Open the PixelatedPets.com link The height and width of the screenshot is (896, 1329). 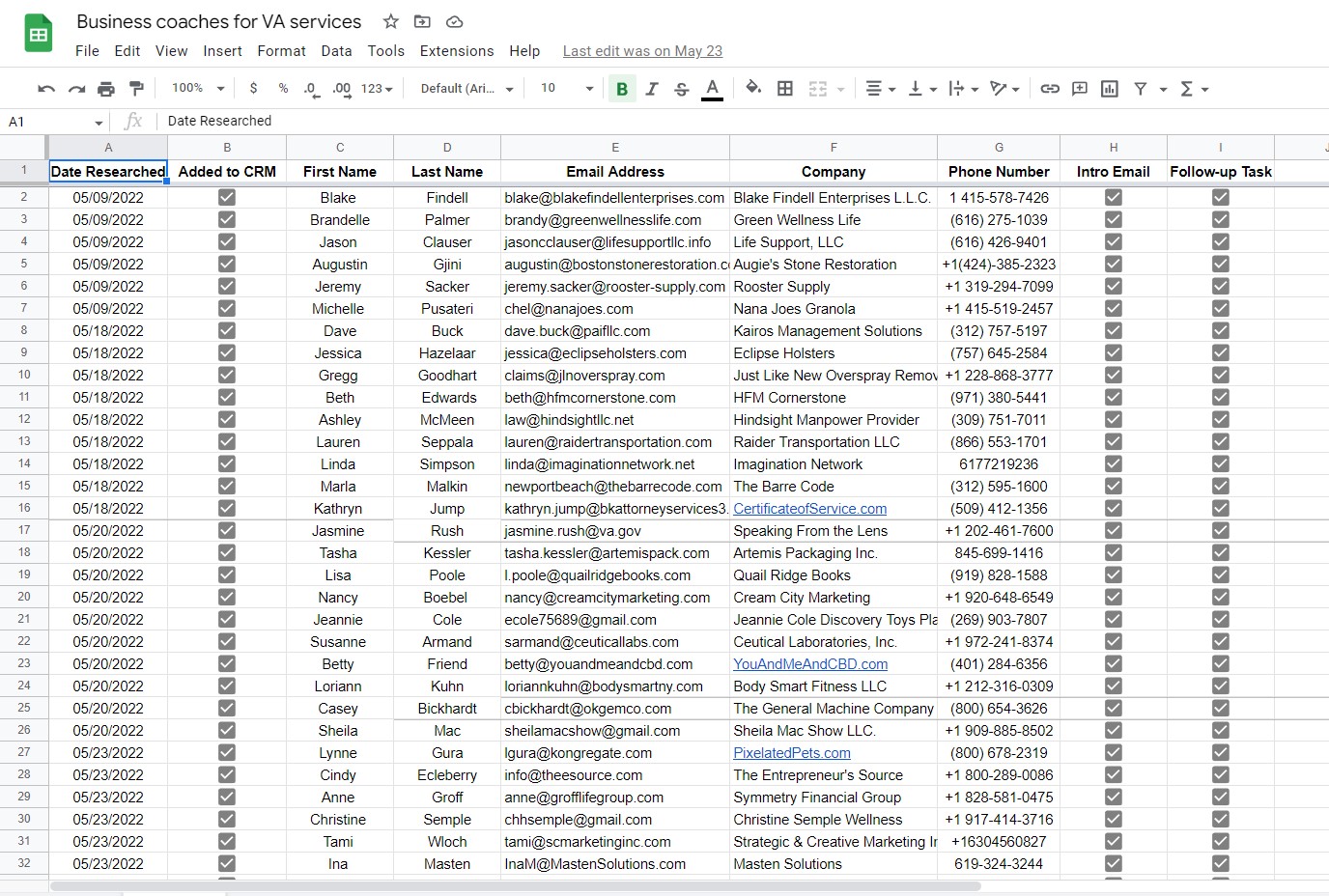(x=792, y=753)
